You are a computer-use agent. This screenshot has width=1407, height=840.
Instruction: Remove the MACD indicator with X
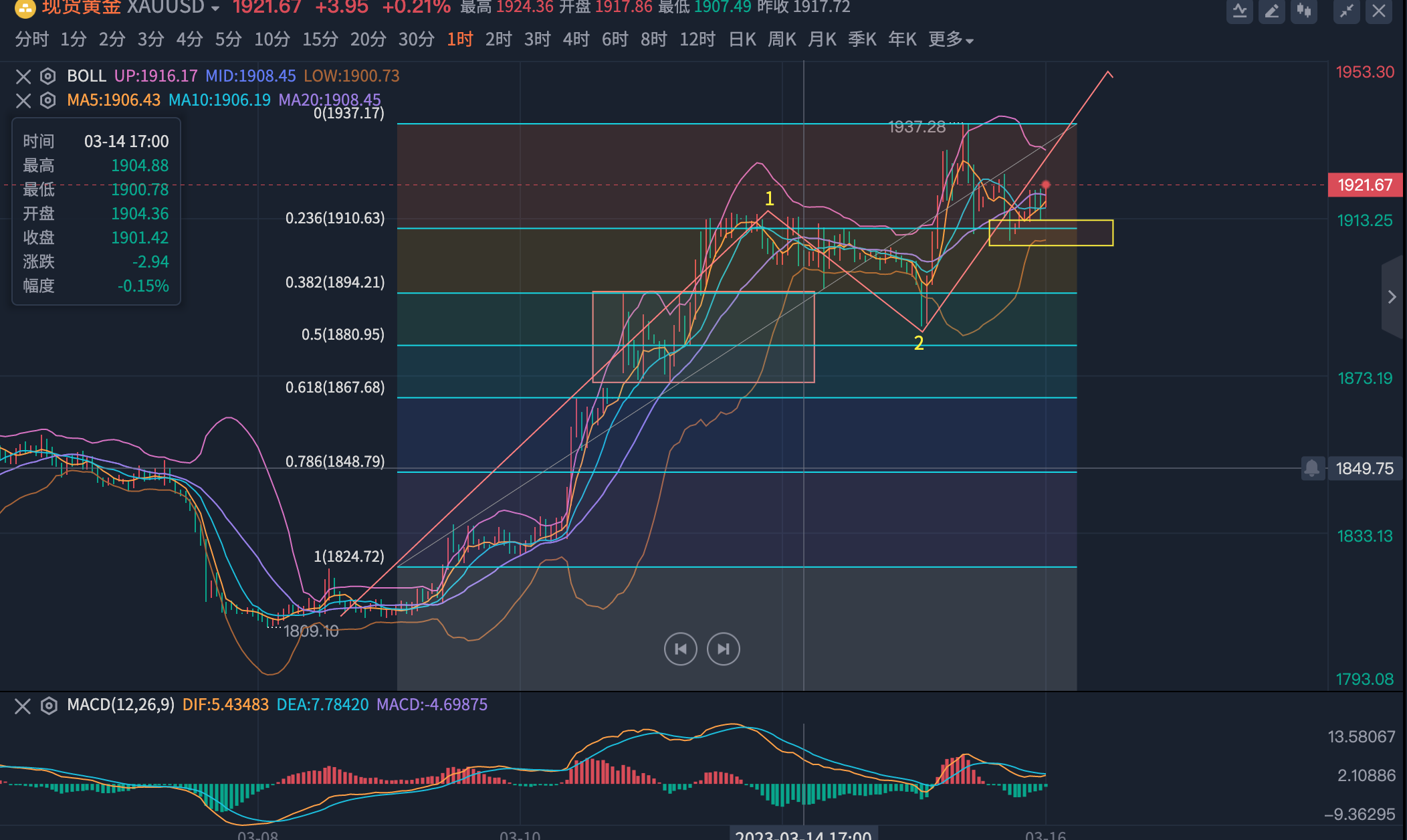pos(23,706)
